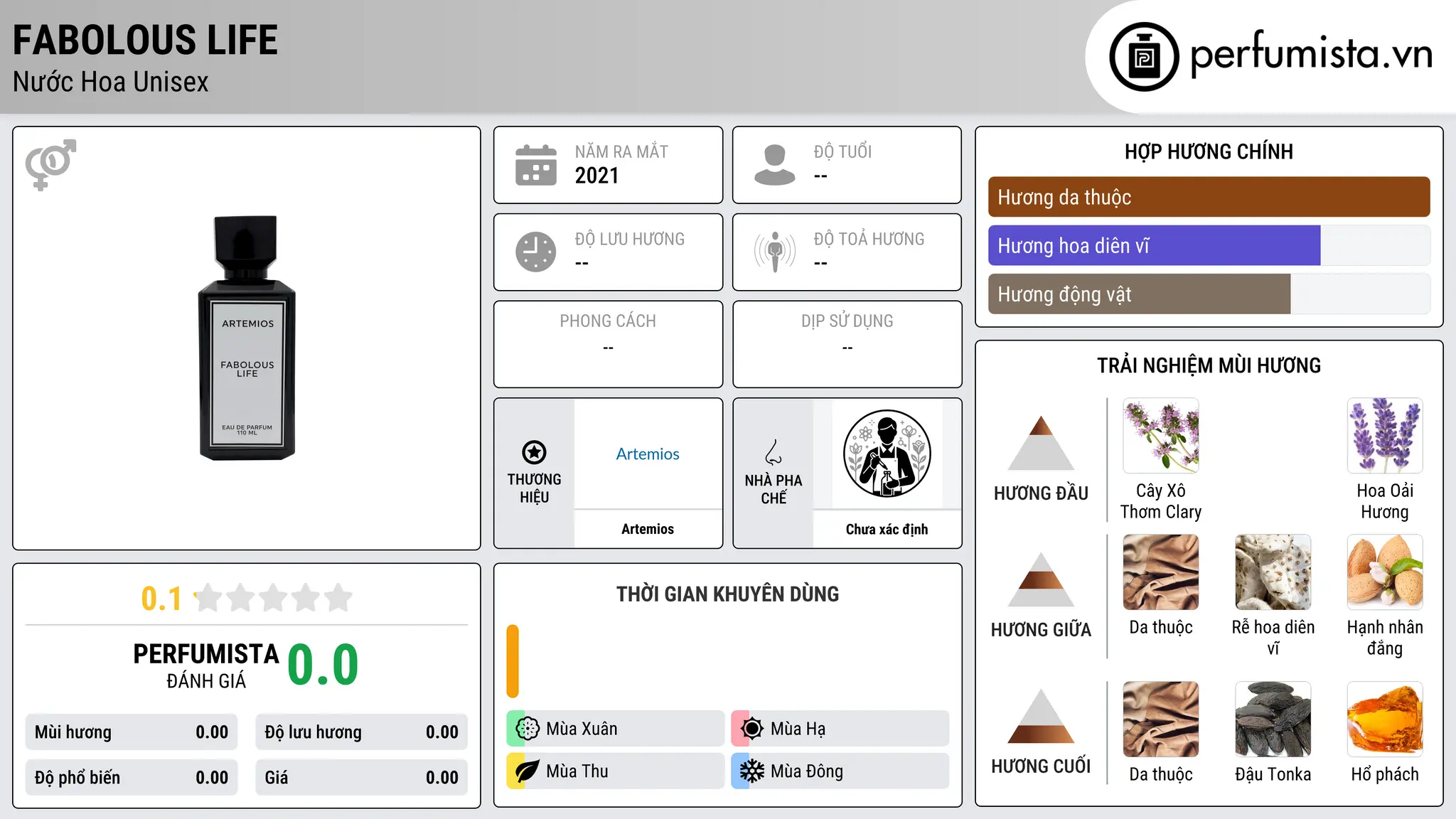
Task: Click the THỜI GIAN KHUYÊN DÙNG heading
Action: (727, 594)
